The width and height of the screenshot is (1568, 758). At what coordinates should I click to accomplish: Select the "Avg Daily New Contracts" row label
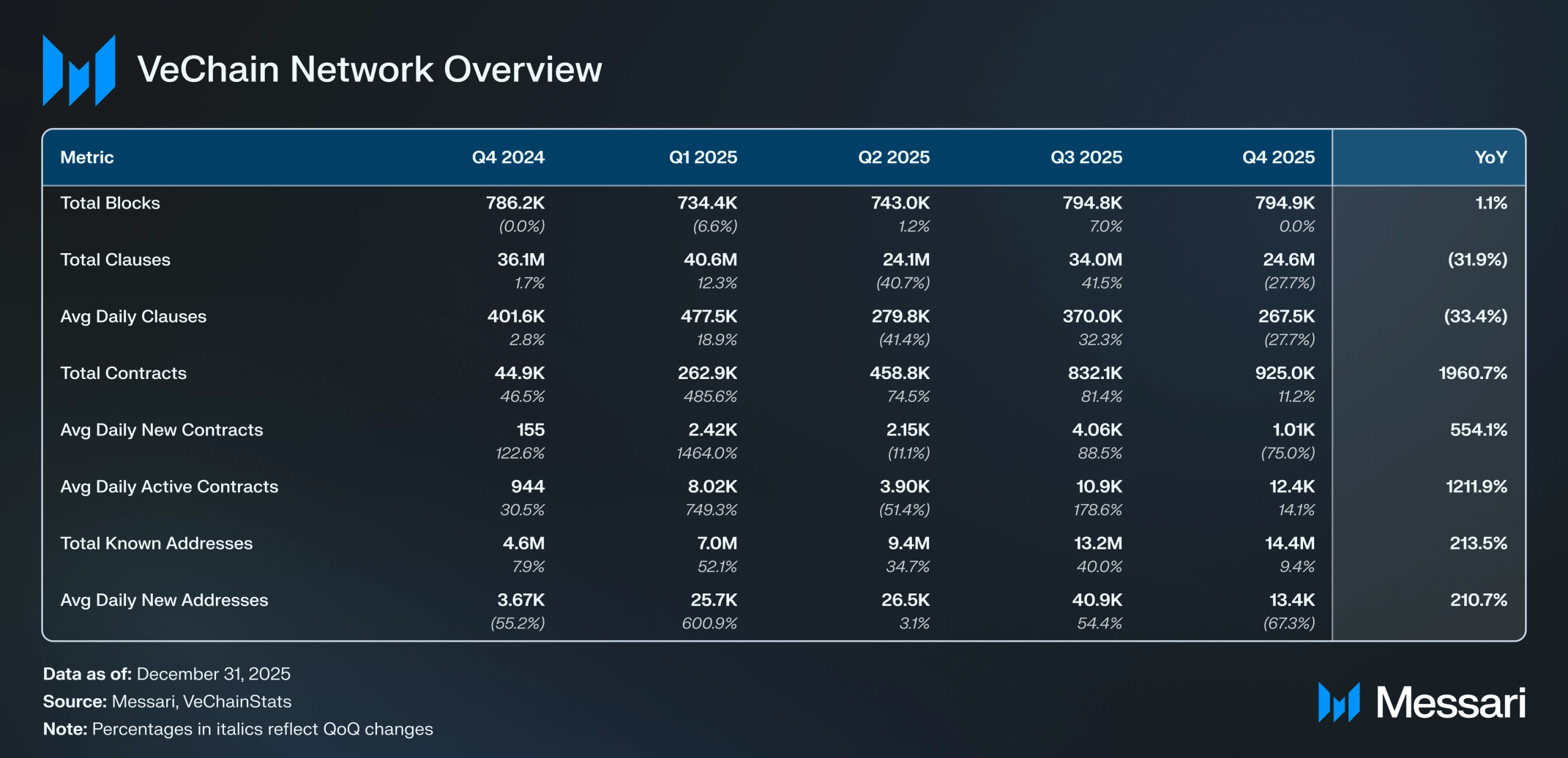click(161, 430)
